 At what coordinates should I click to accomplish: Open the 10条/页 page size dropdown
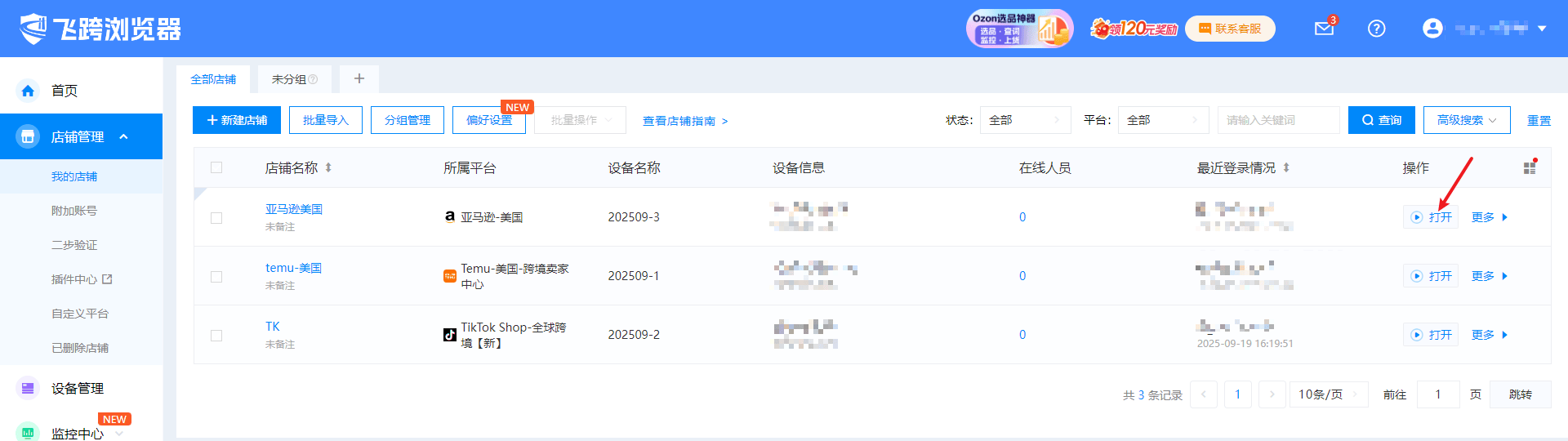[x=1329, y=394]
